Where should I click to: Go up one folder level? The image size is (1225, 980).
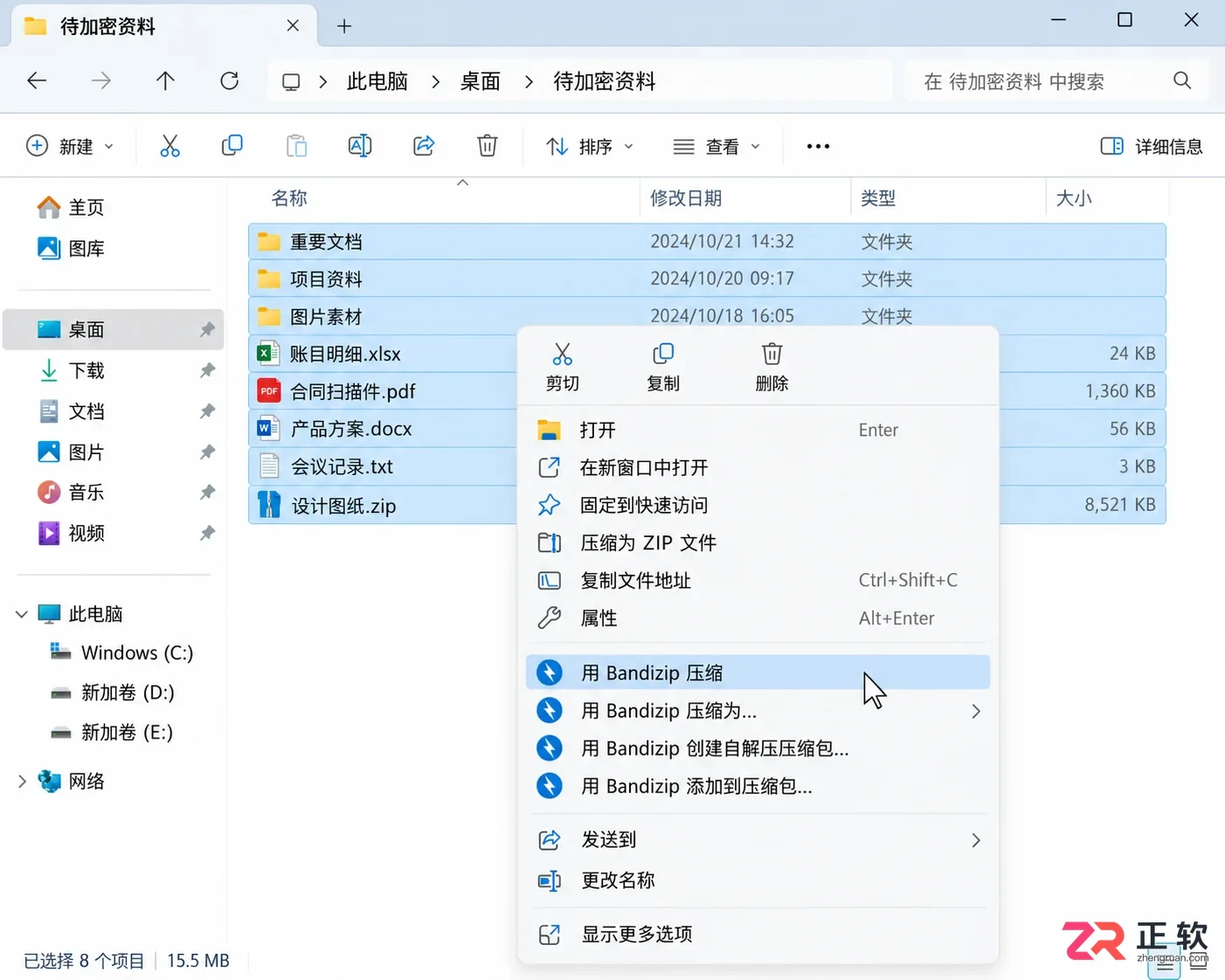click(165, 81)
